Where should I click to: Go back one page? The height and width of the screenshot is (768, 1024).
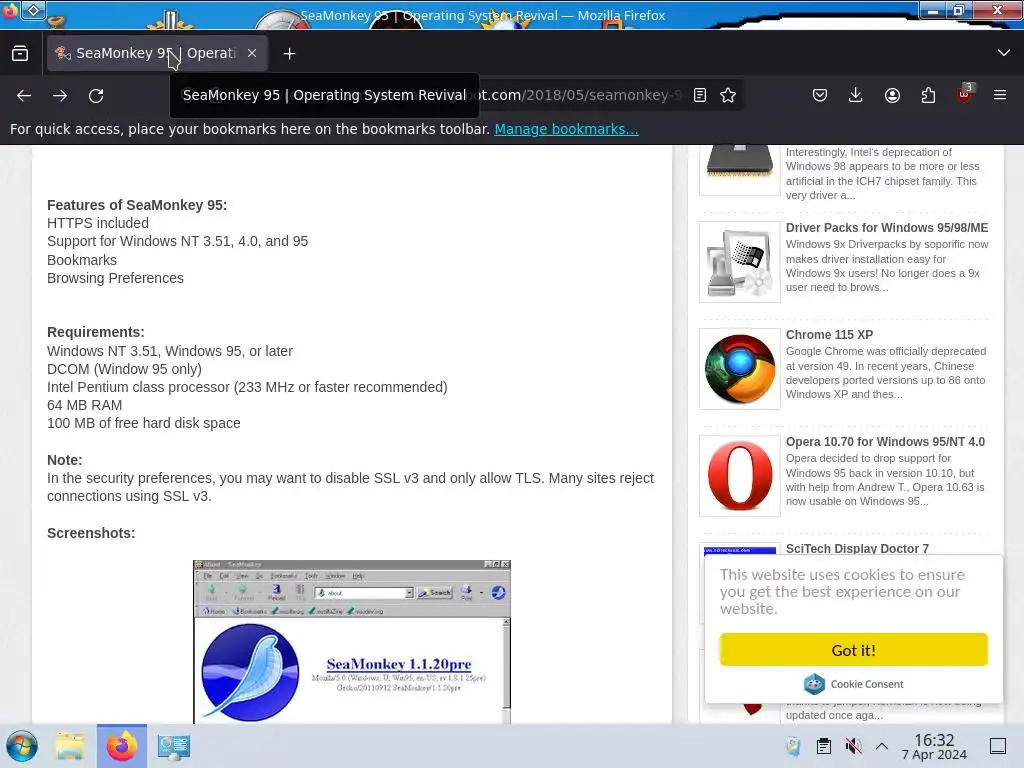tap(24, 95)
